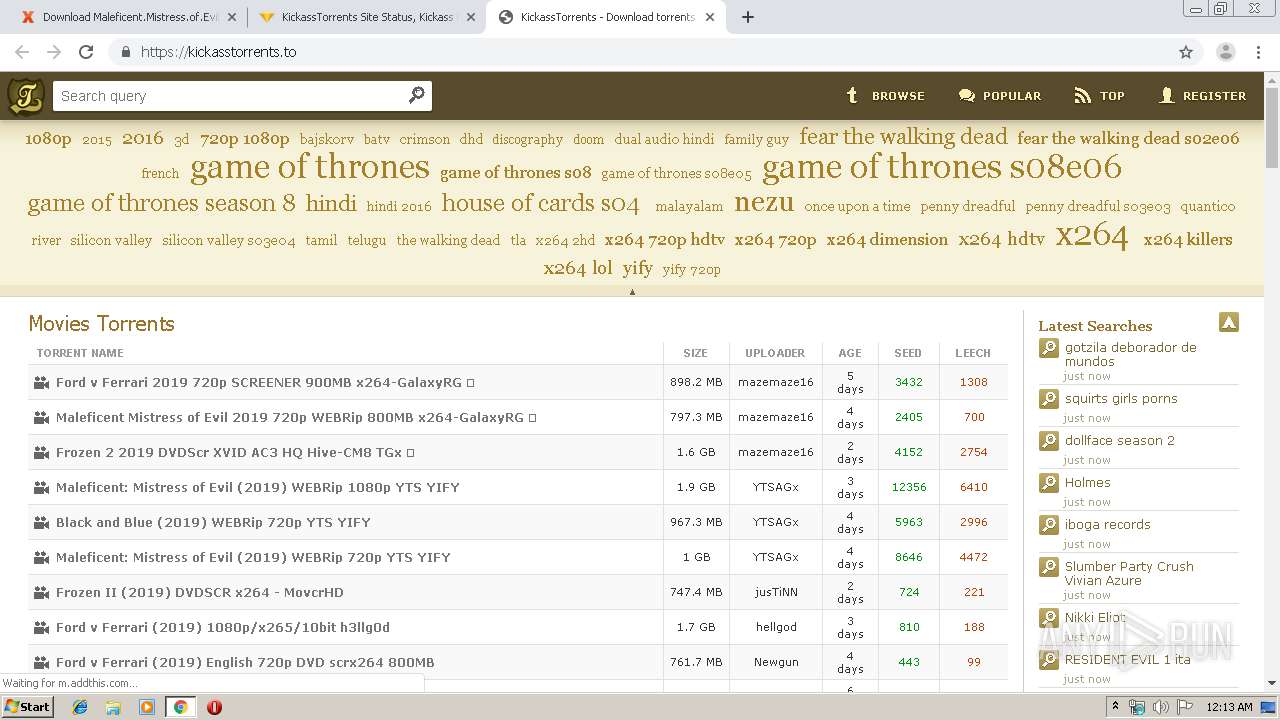Click the address bar URL
The image size is (1280, 720).
coord(219,52)
